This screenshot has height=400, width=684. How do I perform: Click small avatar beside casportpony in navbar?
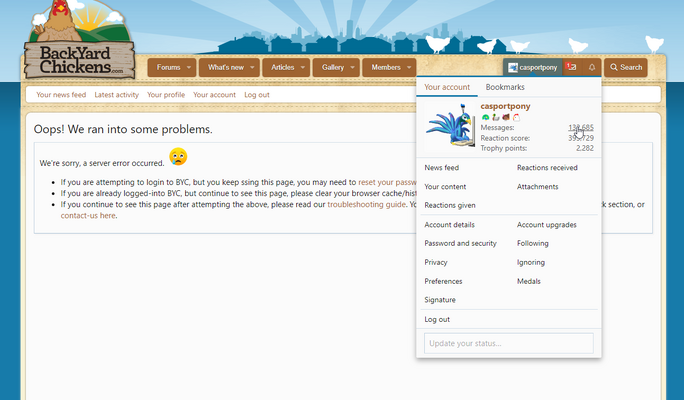513,67
